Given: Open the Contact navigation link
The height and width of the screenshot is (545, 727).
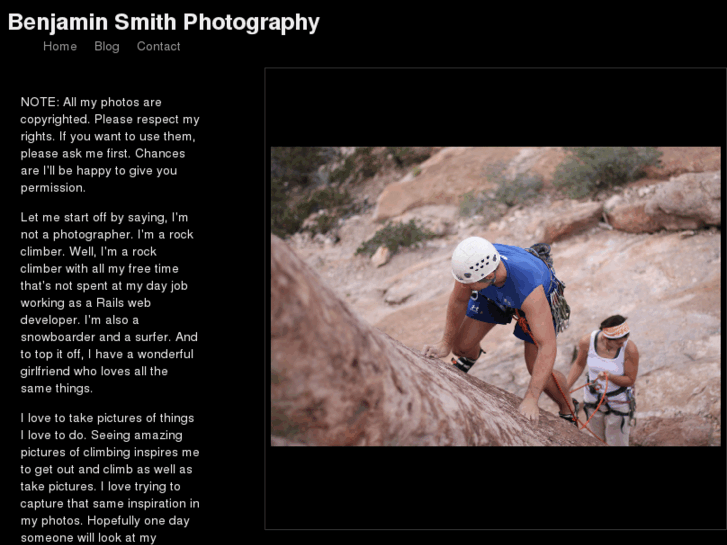Looking at the screenshot, I should (x=158, y=46).
